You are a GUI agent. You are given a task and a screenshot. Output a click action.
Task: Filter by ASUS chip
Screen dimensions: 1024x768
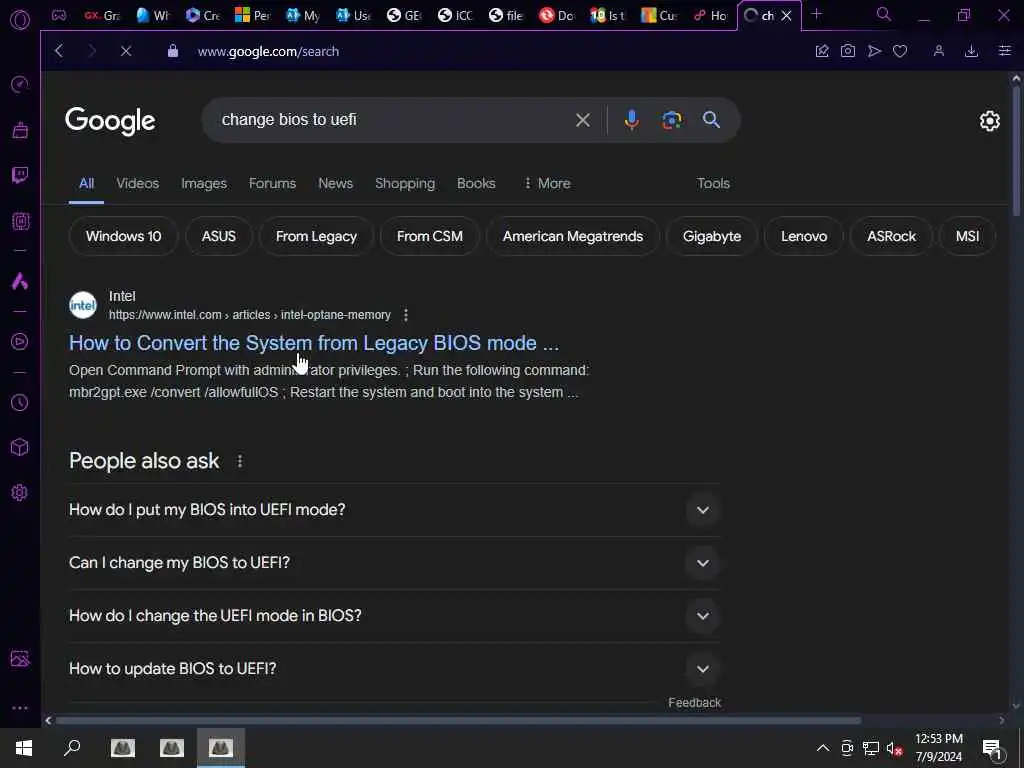[219, 236]
